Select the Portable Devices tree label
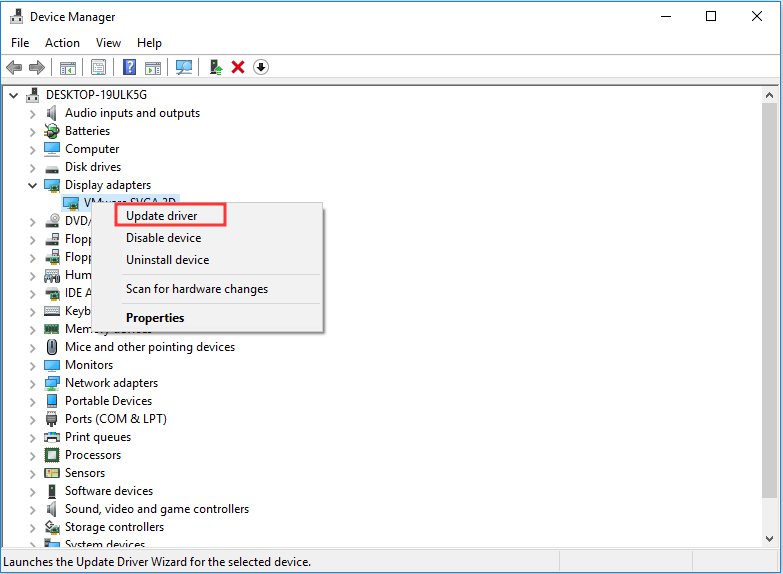This screenshot has height=574, width=783. [108, 401]
